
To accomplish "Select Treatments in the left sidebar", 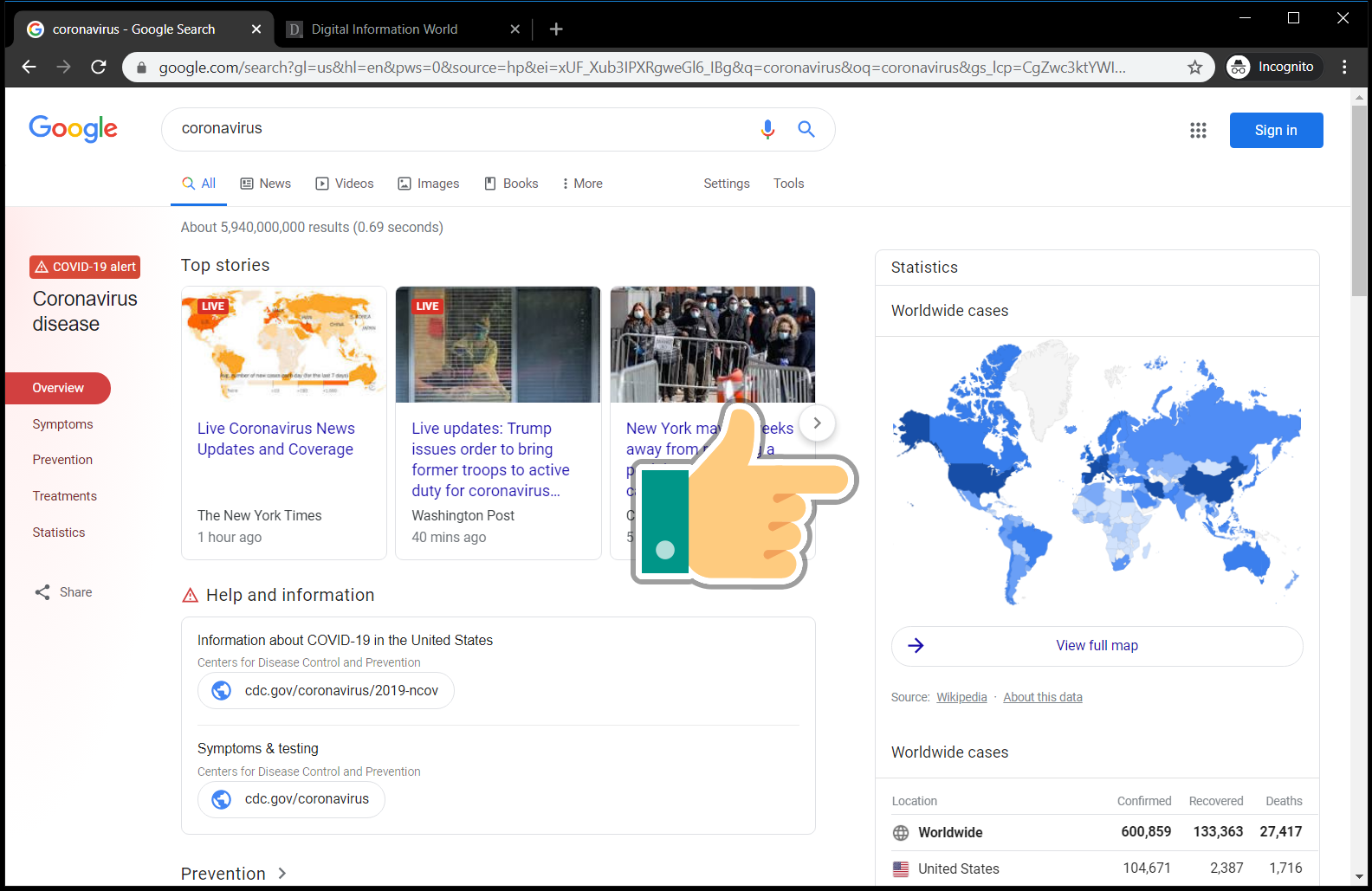I will coord(65,496).
